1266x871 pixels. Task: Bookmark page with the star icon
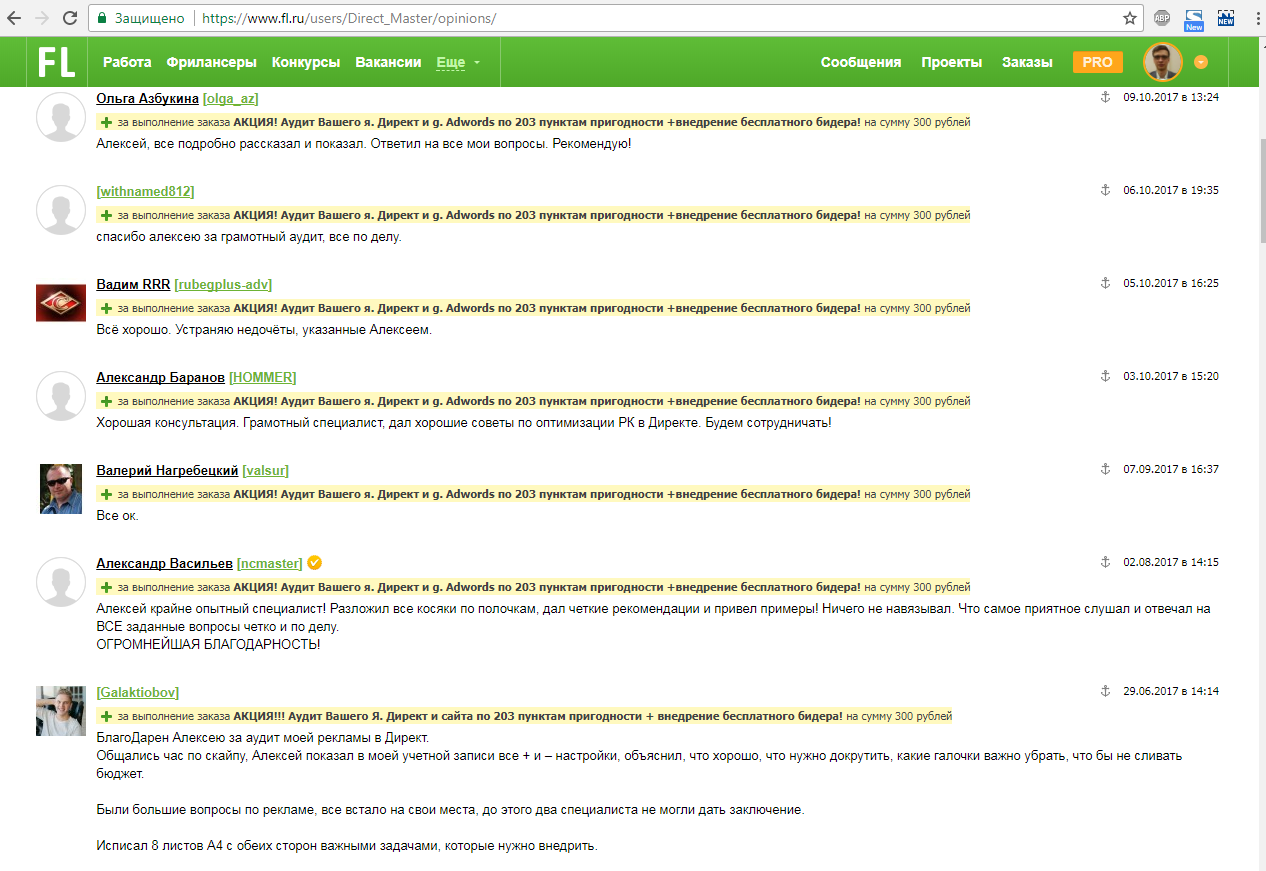pos(1130,18)
